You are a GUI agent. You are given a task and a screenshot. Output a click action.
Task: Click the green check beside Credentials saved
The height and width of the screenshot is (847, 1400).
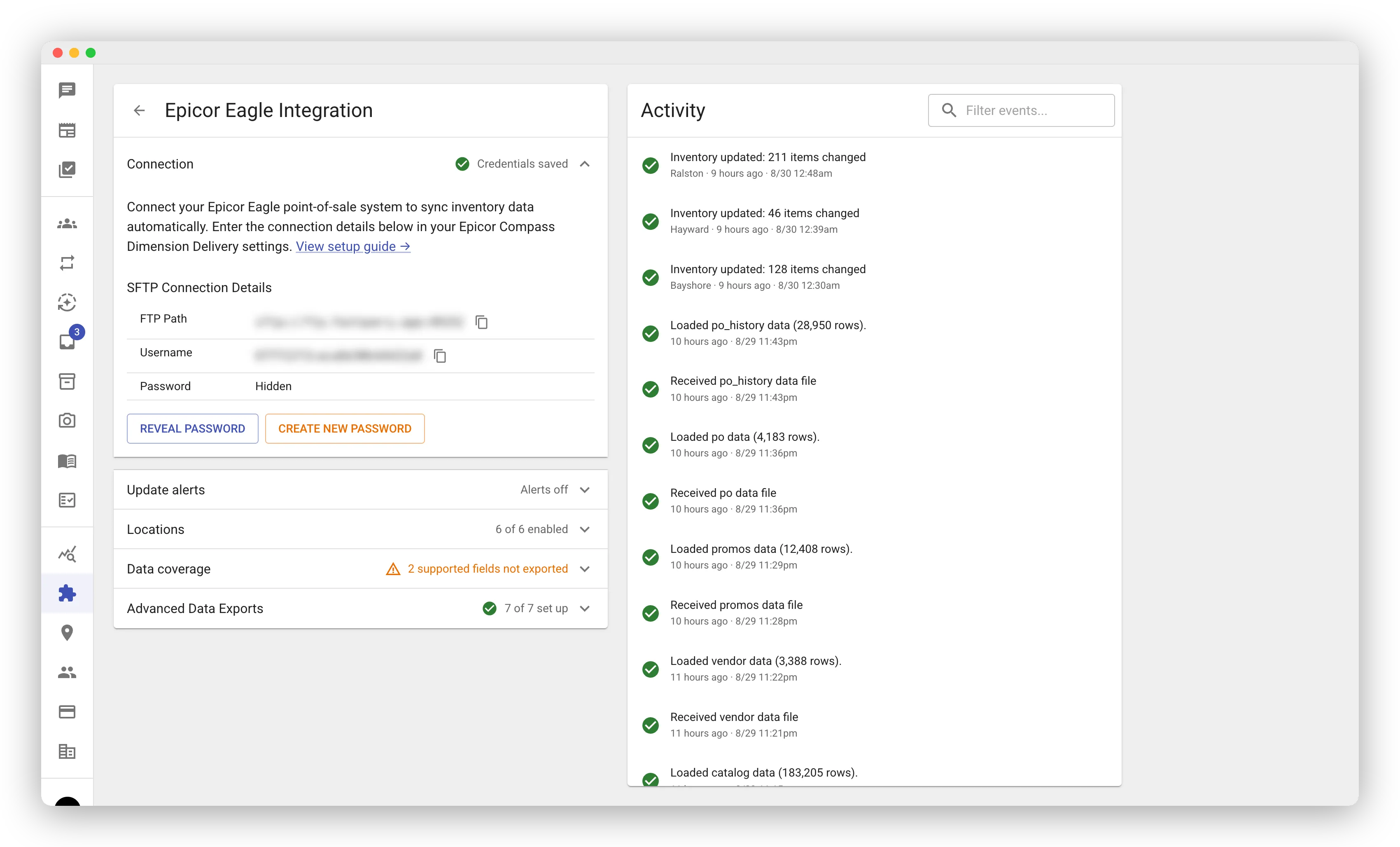click(462, 164)
